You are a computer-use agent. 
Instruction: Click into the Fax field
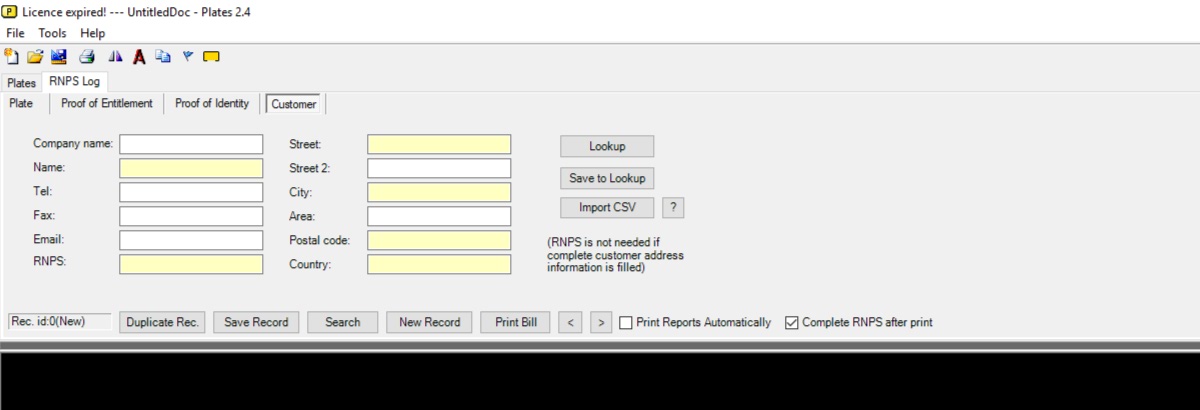[191, 216]
